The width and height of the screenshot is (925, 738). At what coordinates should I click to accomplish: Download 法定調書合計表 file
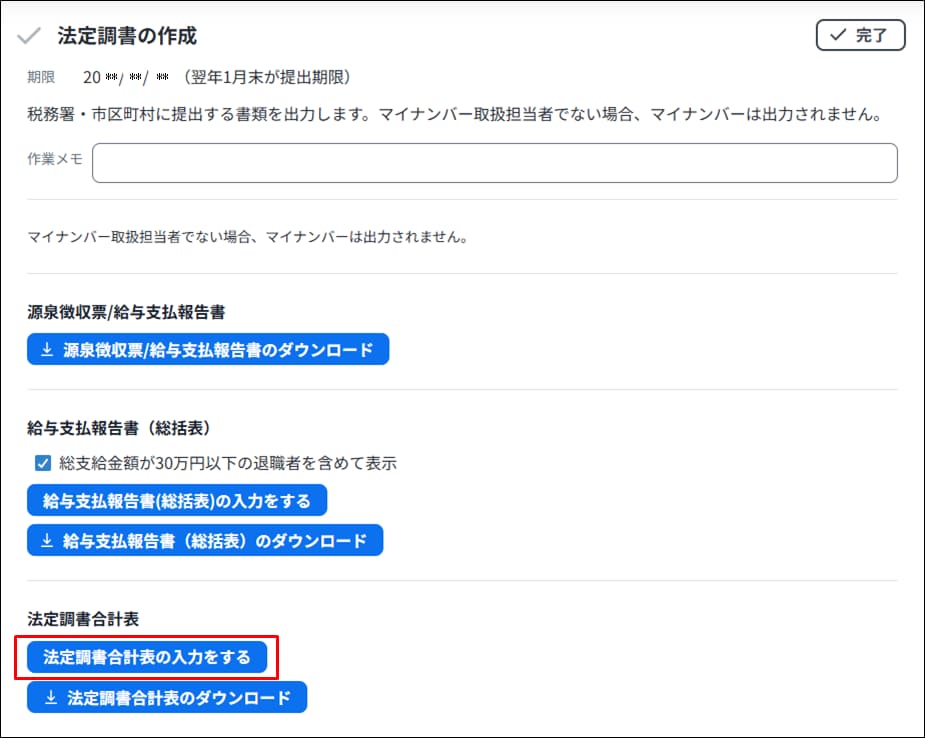167,698
